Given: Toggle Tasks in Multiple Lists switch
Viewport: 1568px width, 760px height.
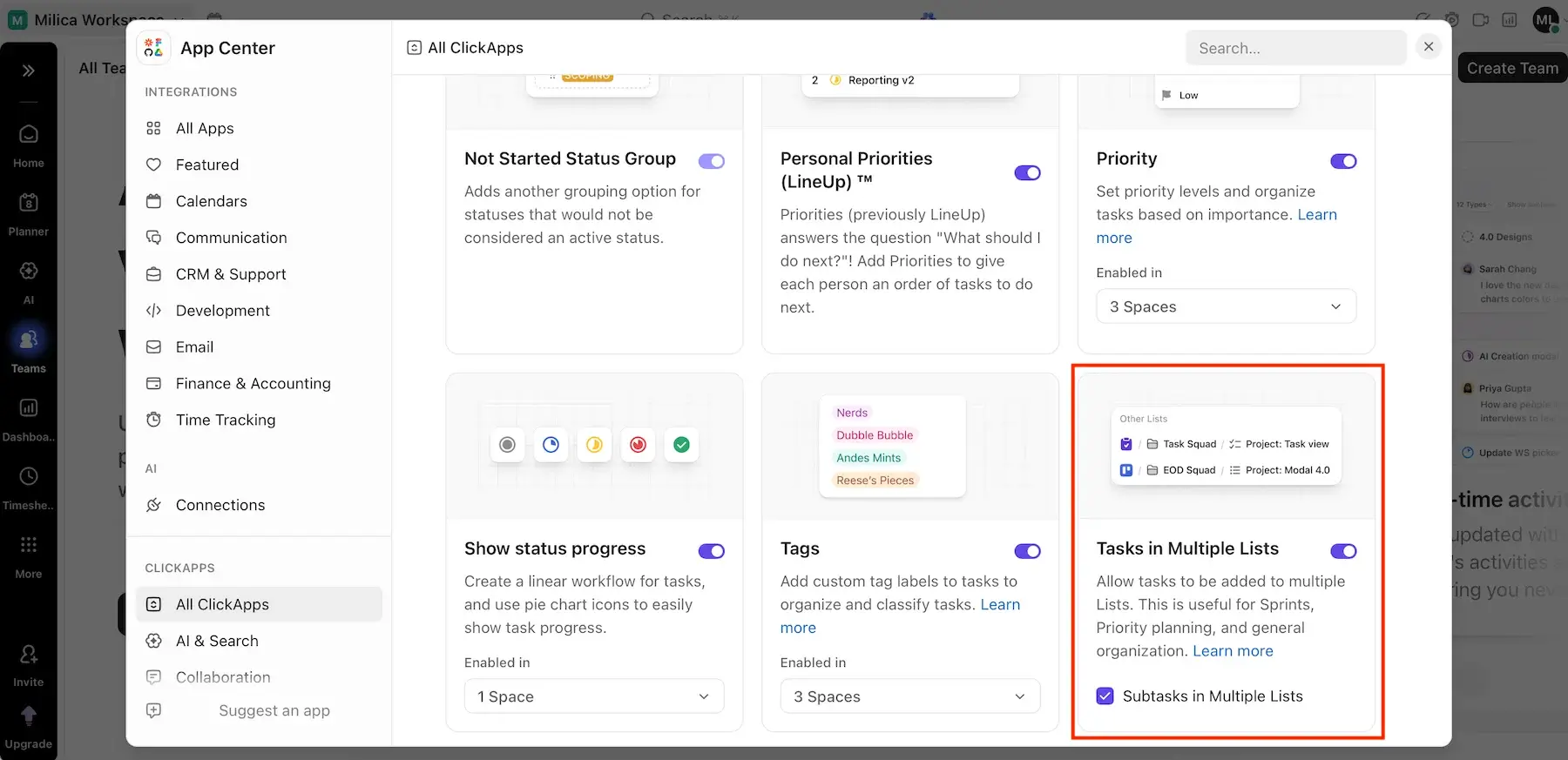Looking at the screenshot, I should tap(1343, 551).
